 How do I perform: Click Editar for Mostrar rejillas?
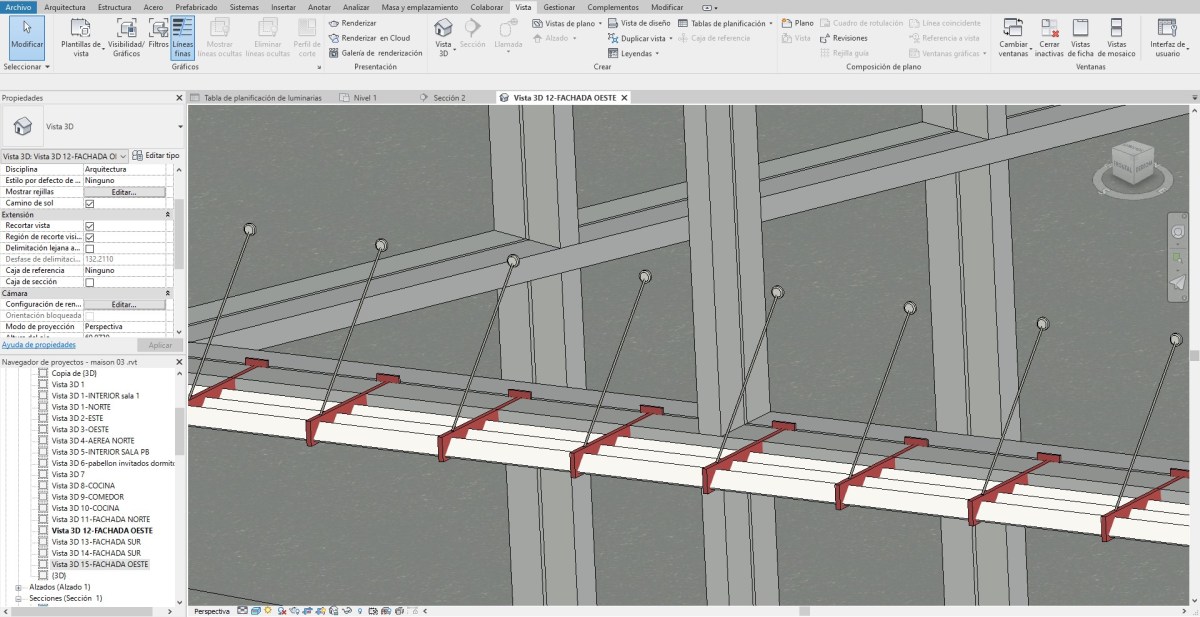click(124, 192)
